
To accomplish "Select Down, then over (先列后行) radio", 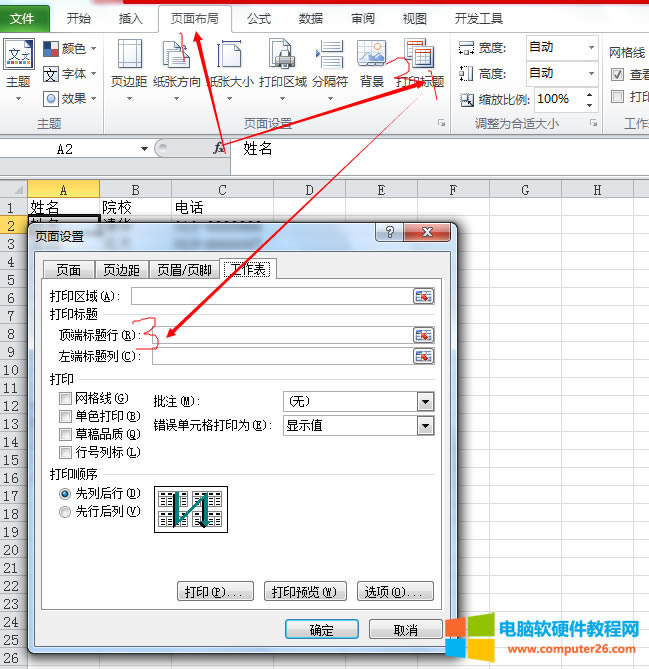I will pyautogui.click(x=64, y=494).
